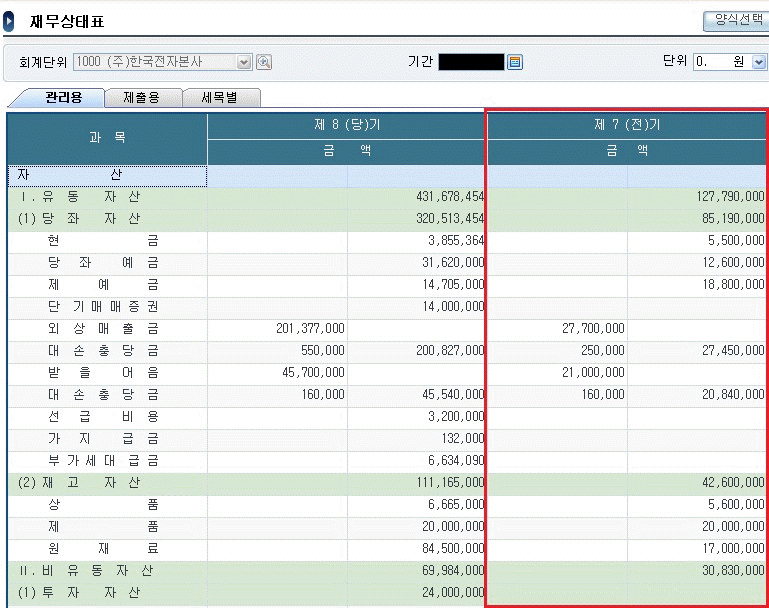This screenshot has width=769, height=608.
Task: Click the 과목 column header
Action: click(x=107, y=137)
